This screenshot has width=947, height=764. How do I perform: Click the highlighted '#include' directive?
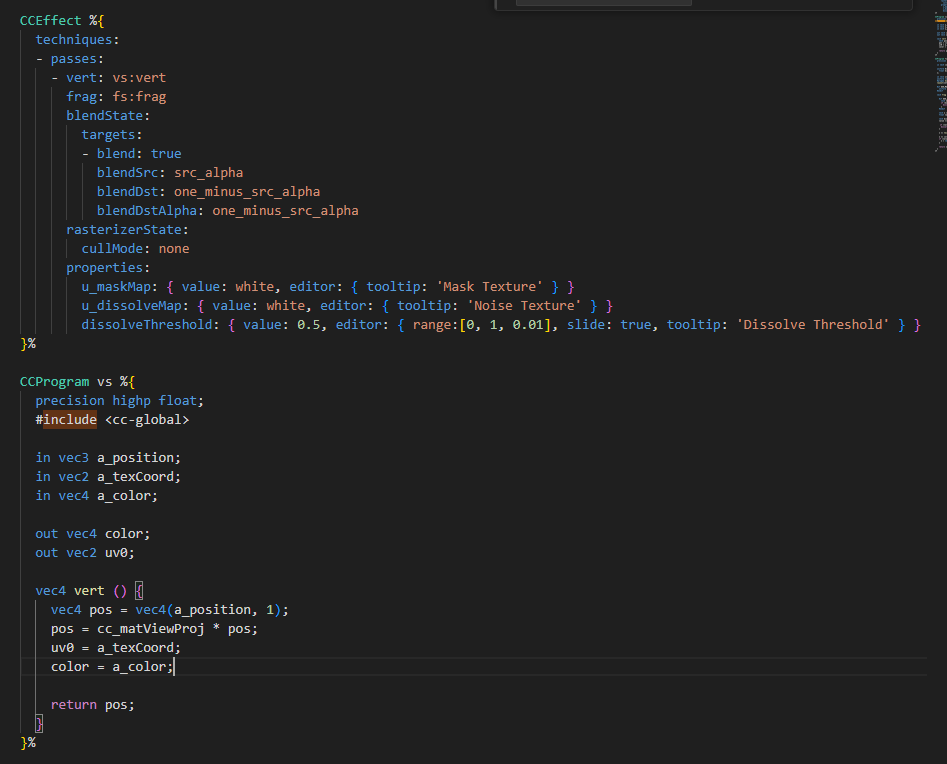[66, 420]
